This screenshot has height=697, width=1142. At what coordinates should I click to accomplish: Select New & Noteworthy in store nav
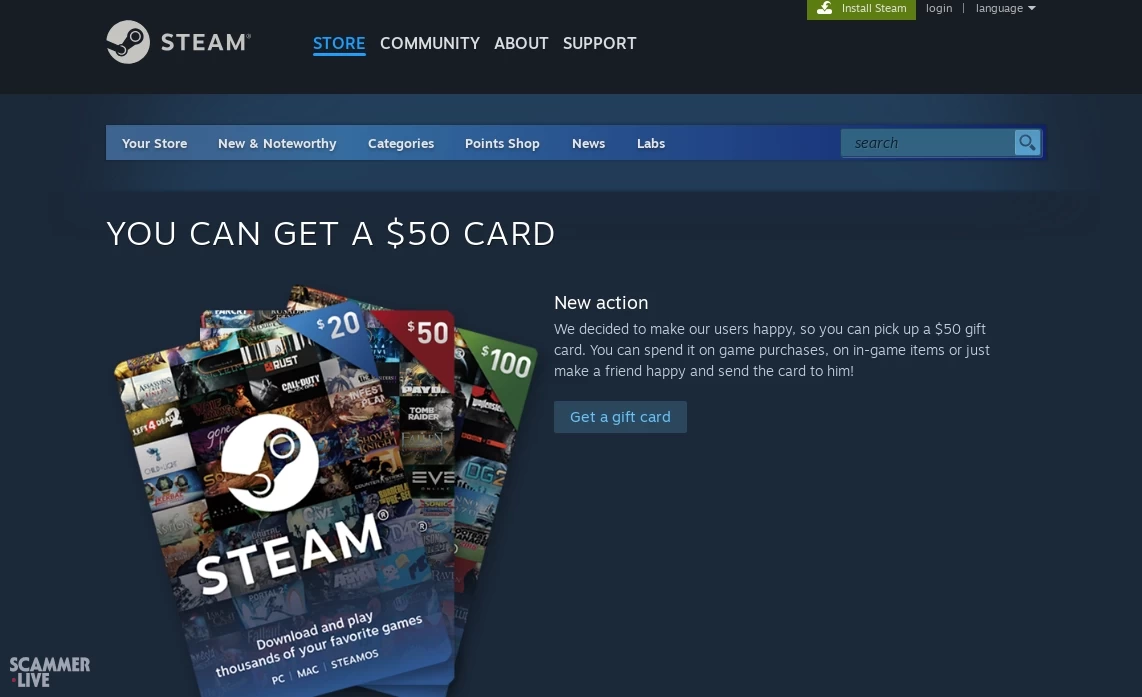click(277, 144)
